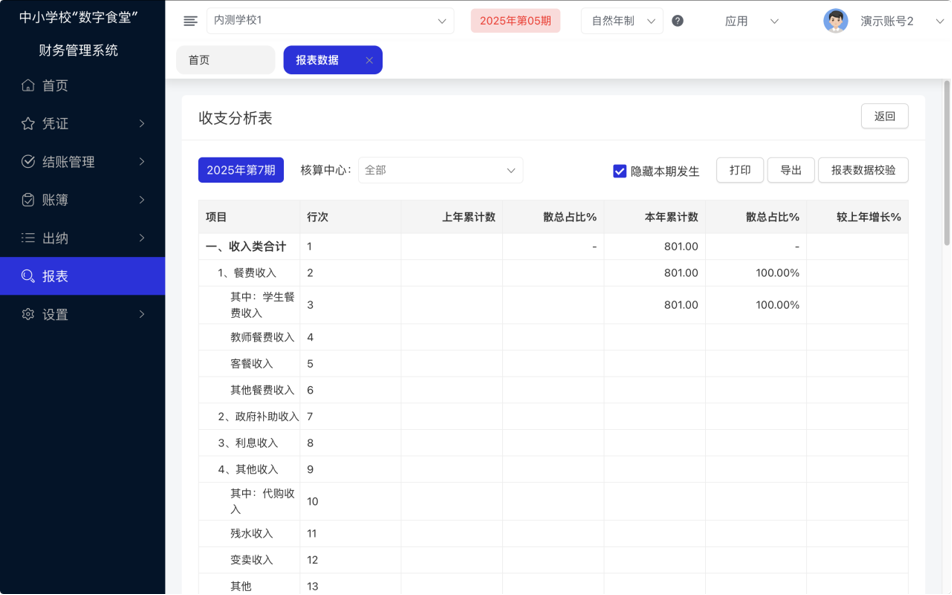Click the help question mark icon

(677, 21)
